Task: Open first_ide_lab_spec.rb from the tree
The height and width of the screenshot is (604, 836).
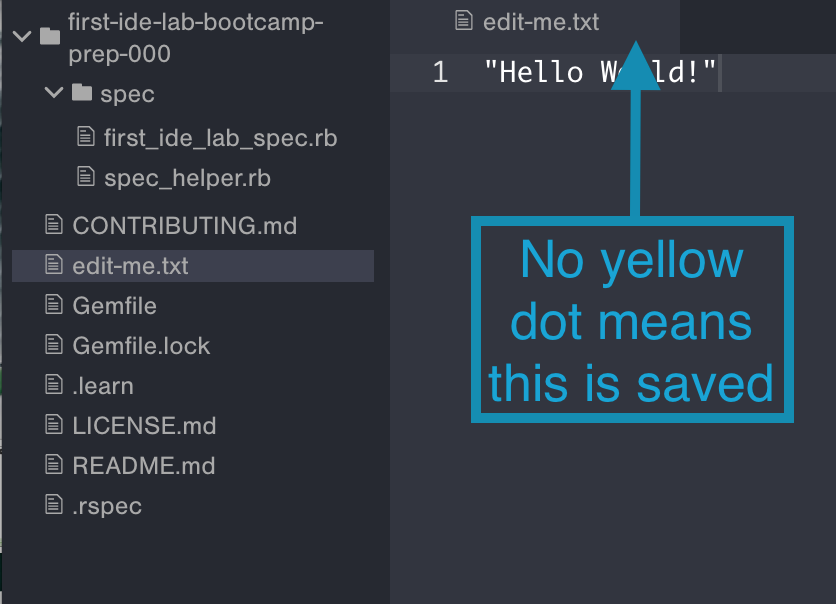Action: 220,138
